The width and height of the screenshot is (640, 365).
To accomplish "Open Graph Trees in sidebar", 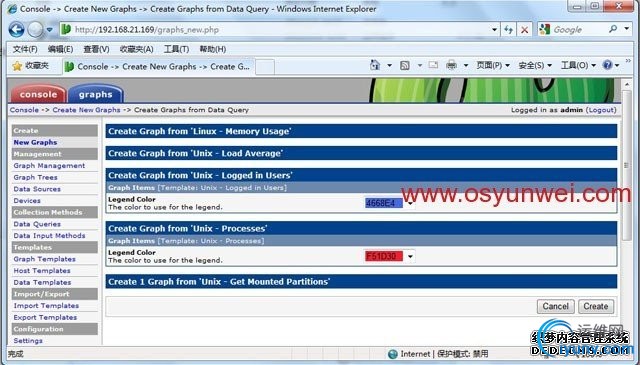I will point(36,178).
